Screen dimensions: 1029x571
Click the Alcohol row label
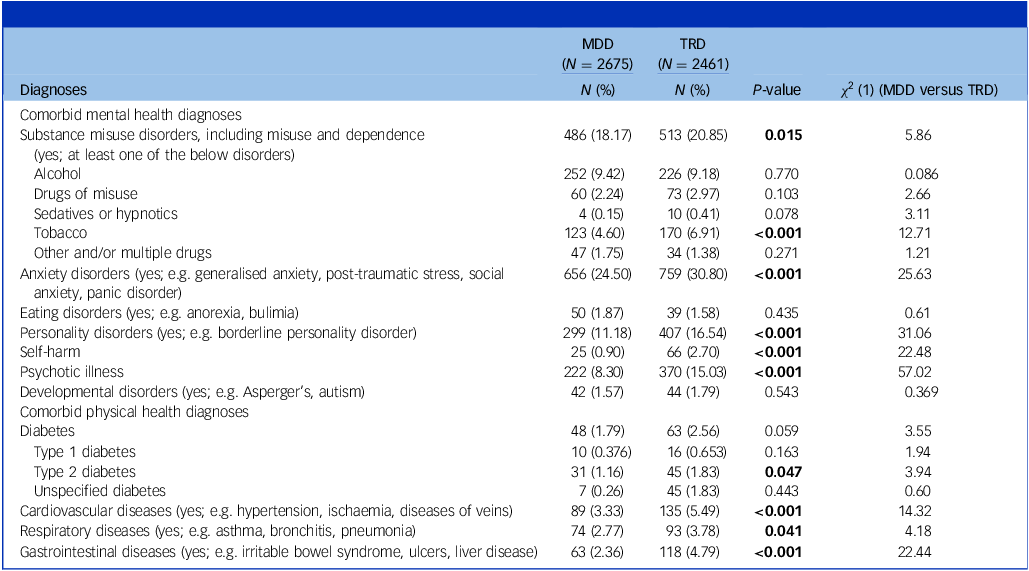coord(57,173)
